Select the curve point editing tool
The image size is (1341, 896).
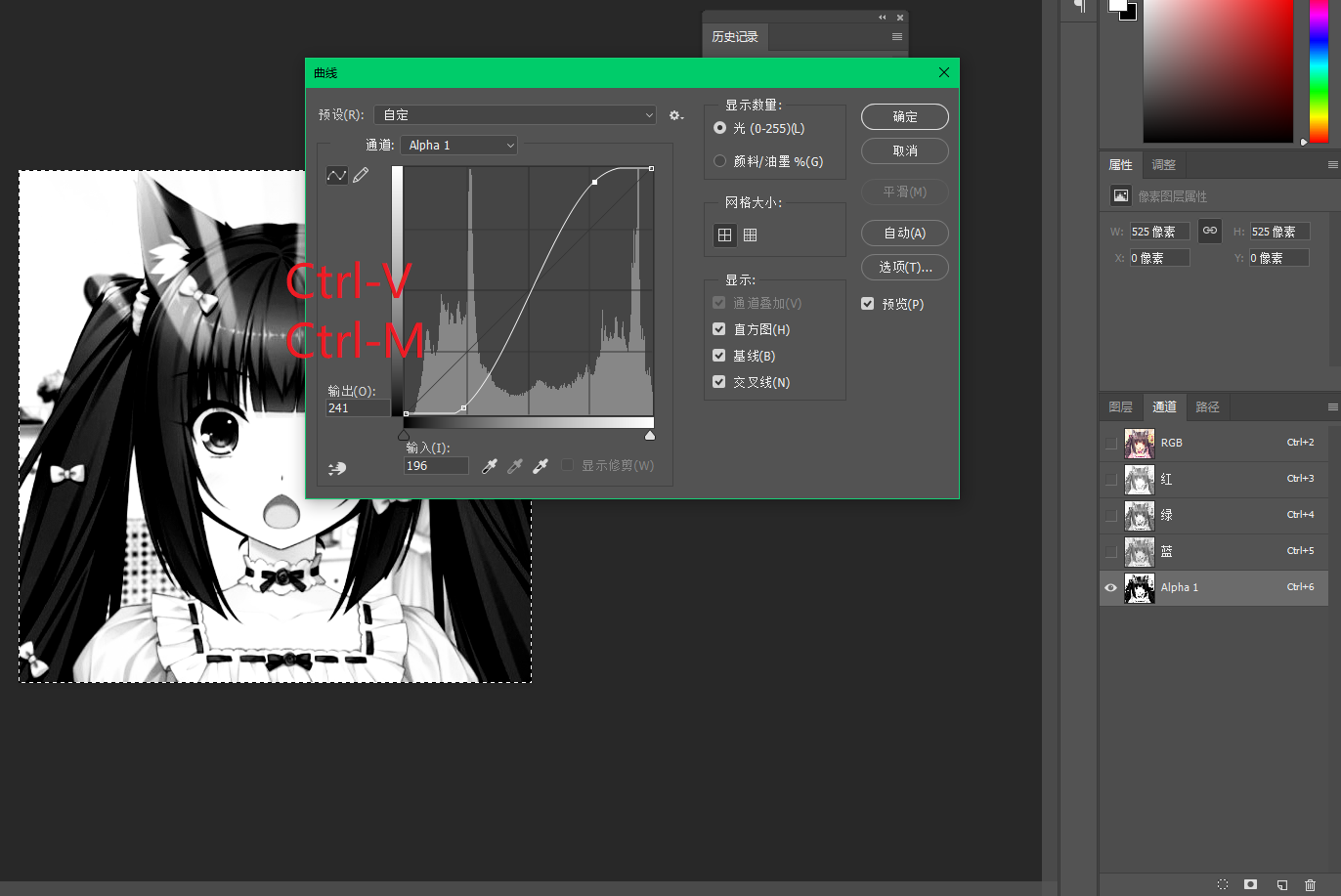click(x=337, y=175)
